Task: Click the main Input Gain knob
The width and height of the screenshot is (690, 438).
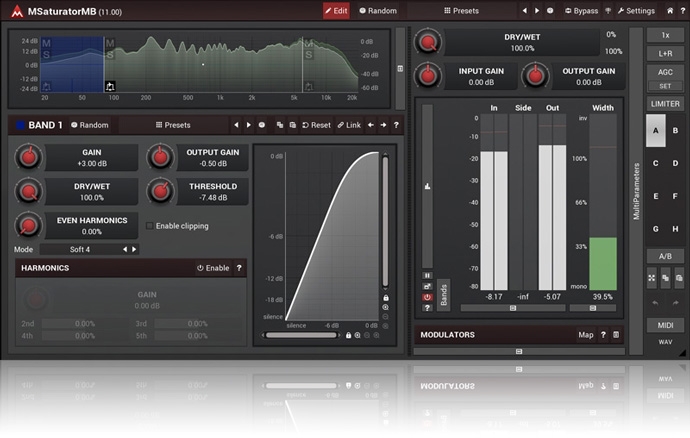Action: coord(429,76)
